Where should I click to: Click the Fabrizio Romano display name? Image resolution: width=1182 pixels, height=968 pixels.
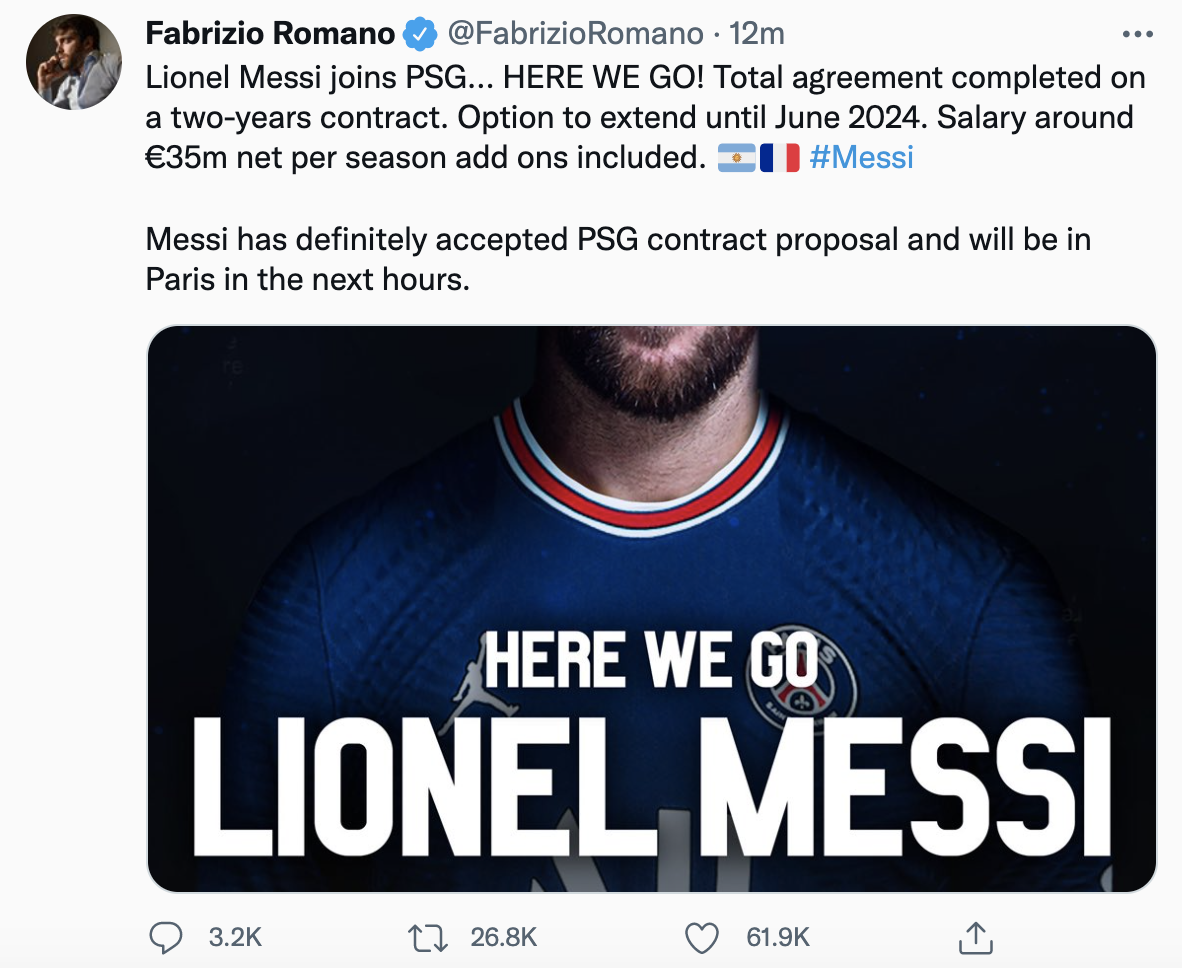tap(270, 34)
